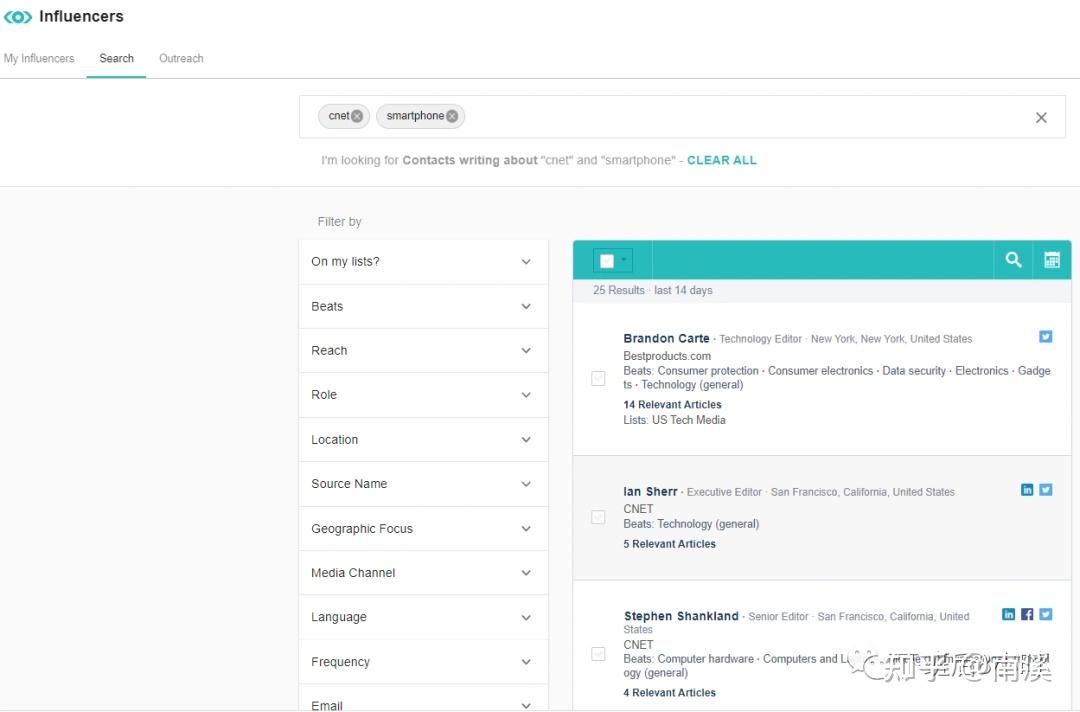
Task: Click the last 14 days text
Action: [683, 291]
